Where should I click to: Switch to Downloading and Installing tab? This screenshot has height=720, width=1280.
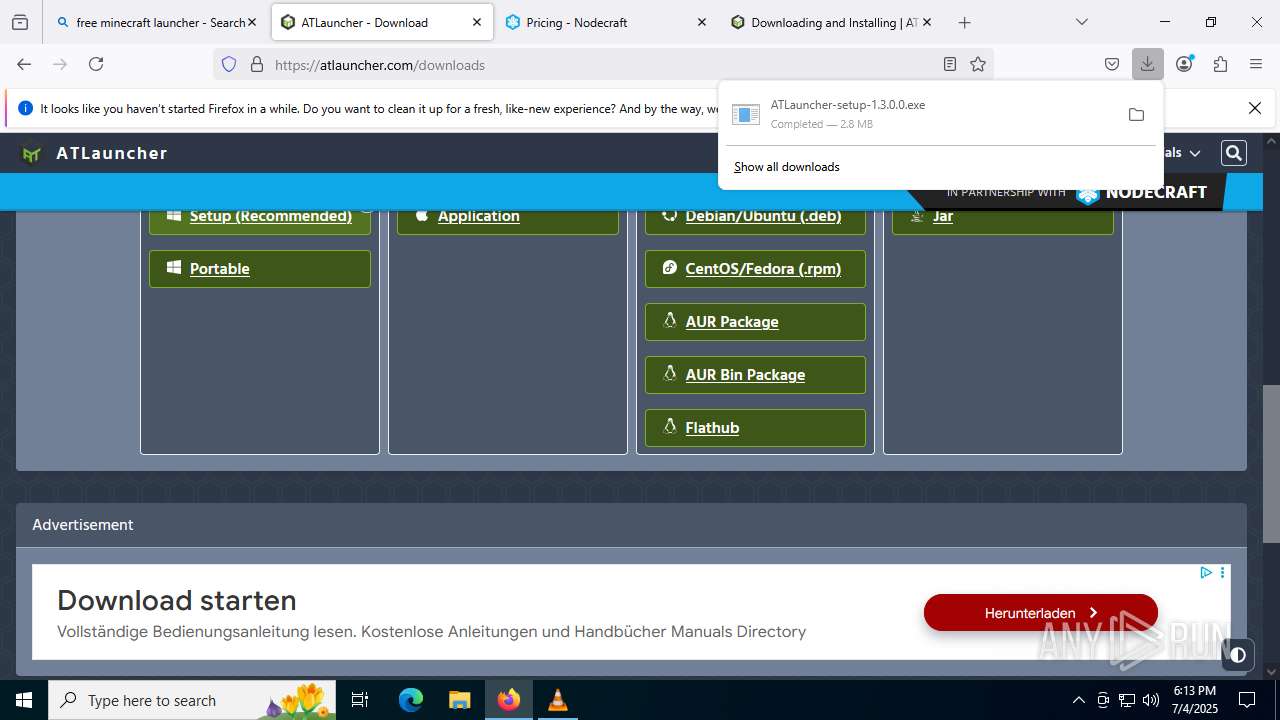(x=831, y=22)
